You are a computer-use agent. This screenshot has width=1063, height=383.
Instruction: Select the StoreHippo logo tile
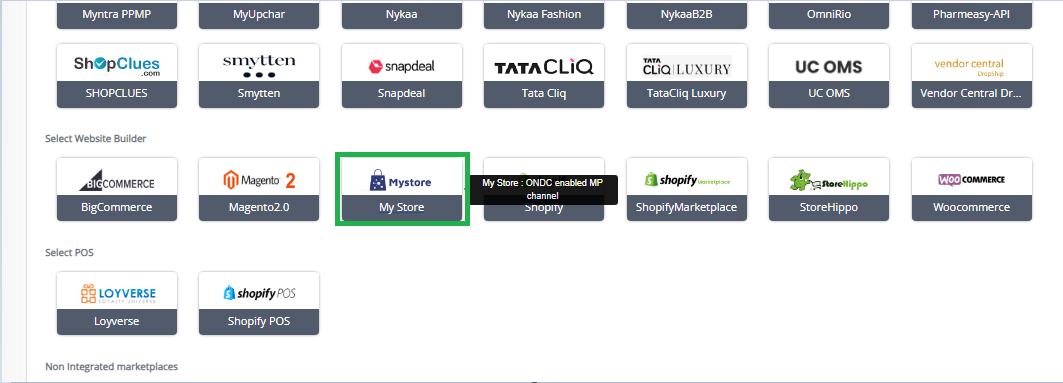click(829, 189)
